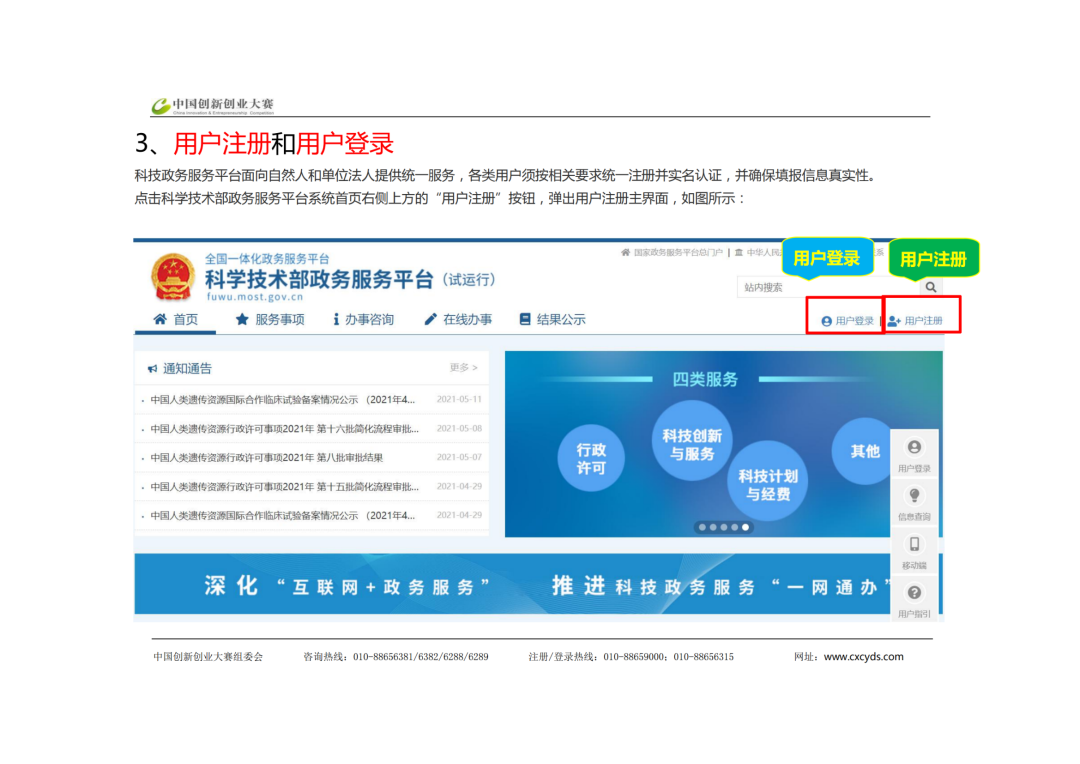The image size is (1080, 764).
Task: Open the 结果公示 navigation item
Action: [x=552, y=320]
